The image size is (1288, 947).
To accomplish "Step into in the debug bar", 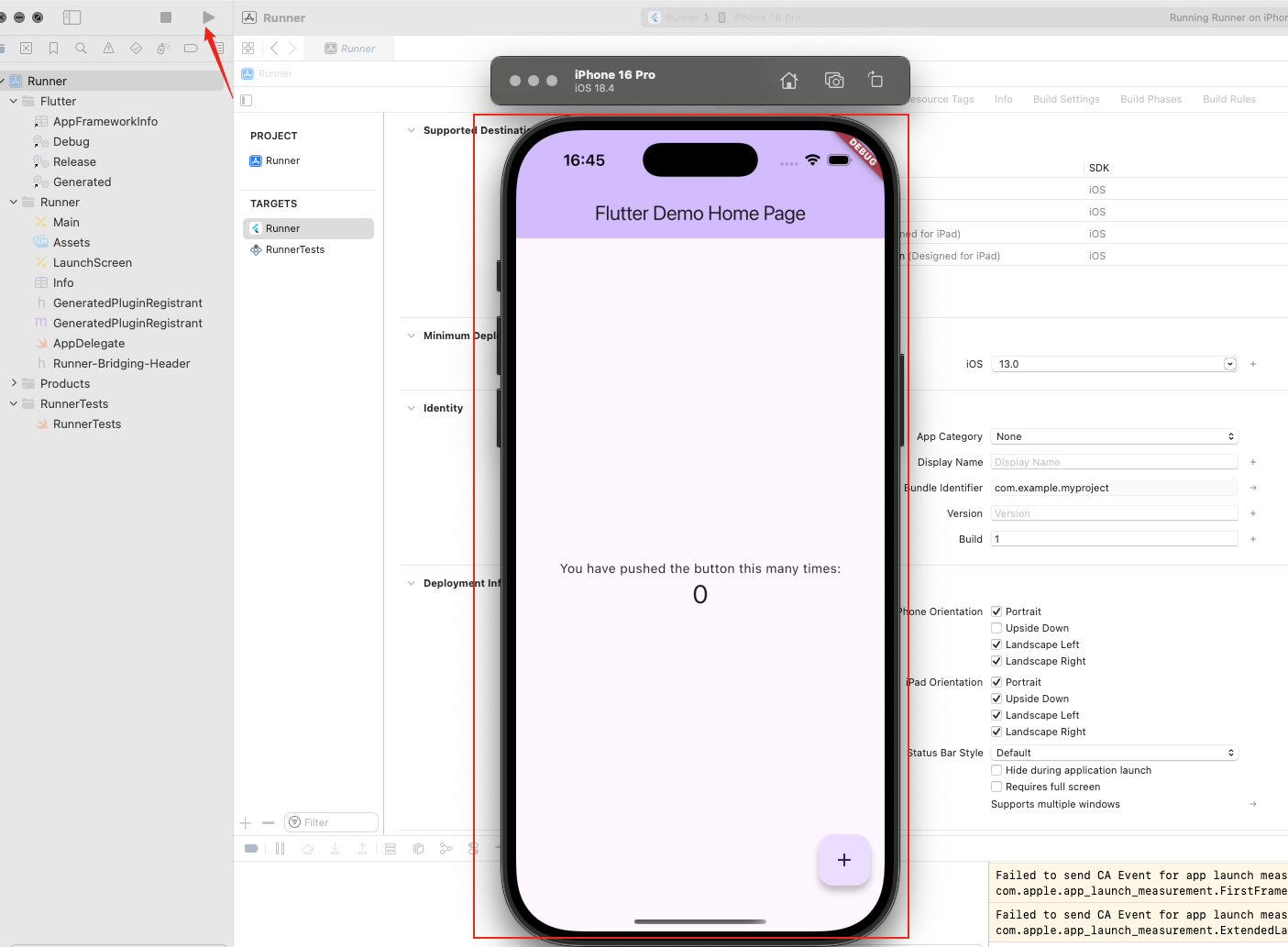I will [x=336, y=849].
